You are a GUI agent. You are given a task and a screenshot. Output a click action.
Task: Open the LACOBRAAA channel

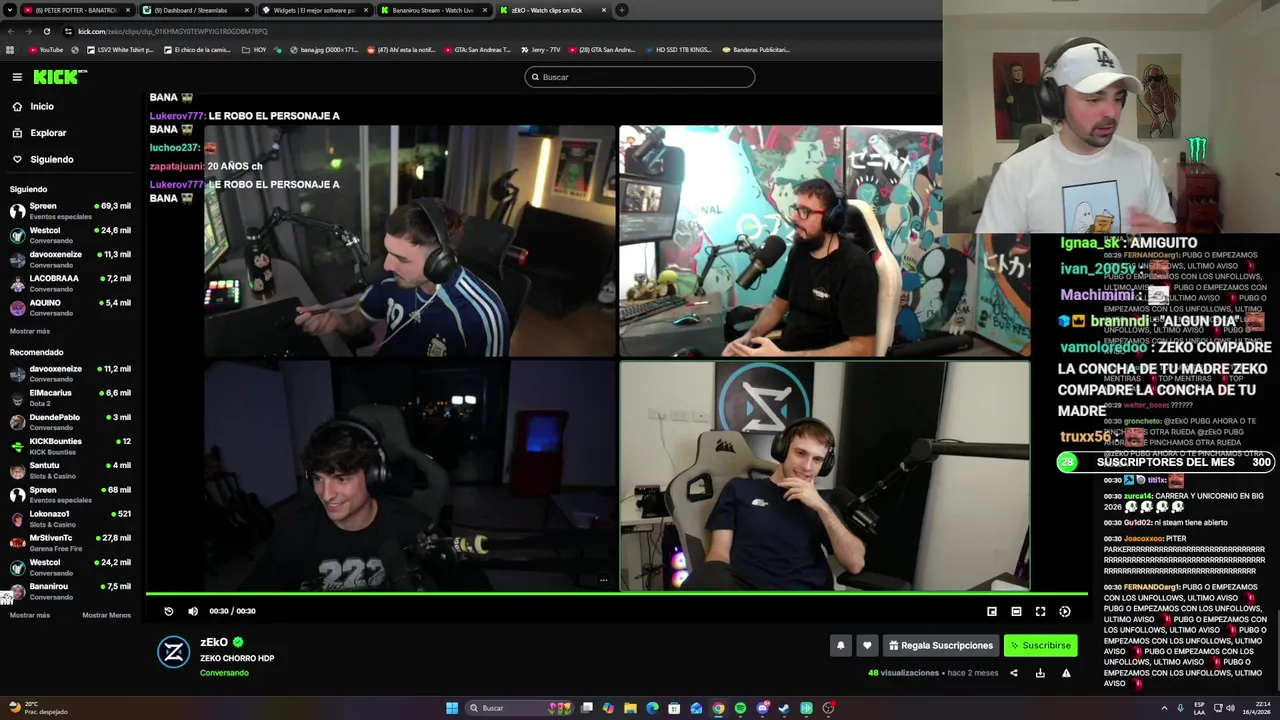coord(70,282)
